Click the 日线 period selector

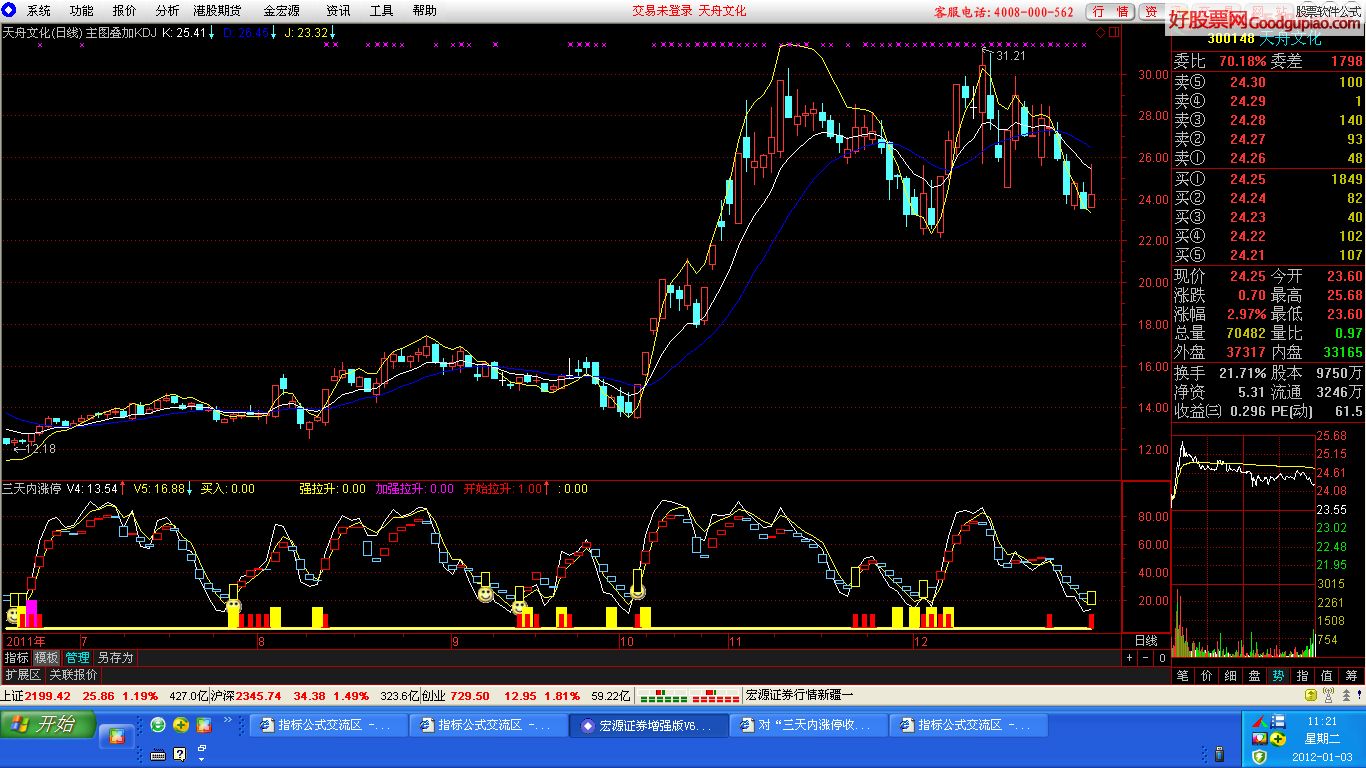pos(1146,640)
